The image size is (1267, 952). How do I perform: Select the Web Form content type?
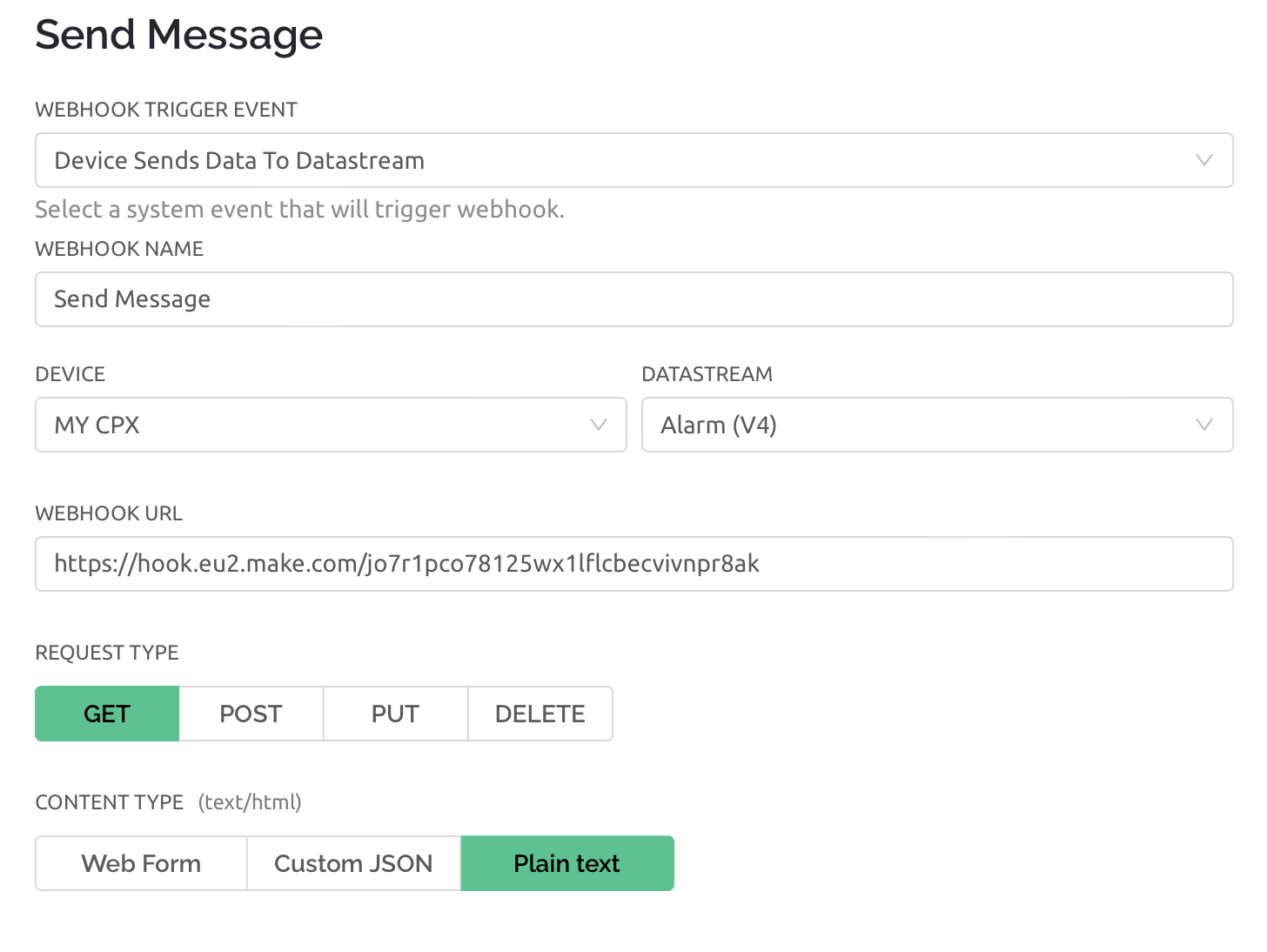(141, 863)
